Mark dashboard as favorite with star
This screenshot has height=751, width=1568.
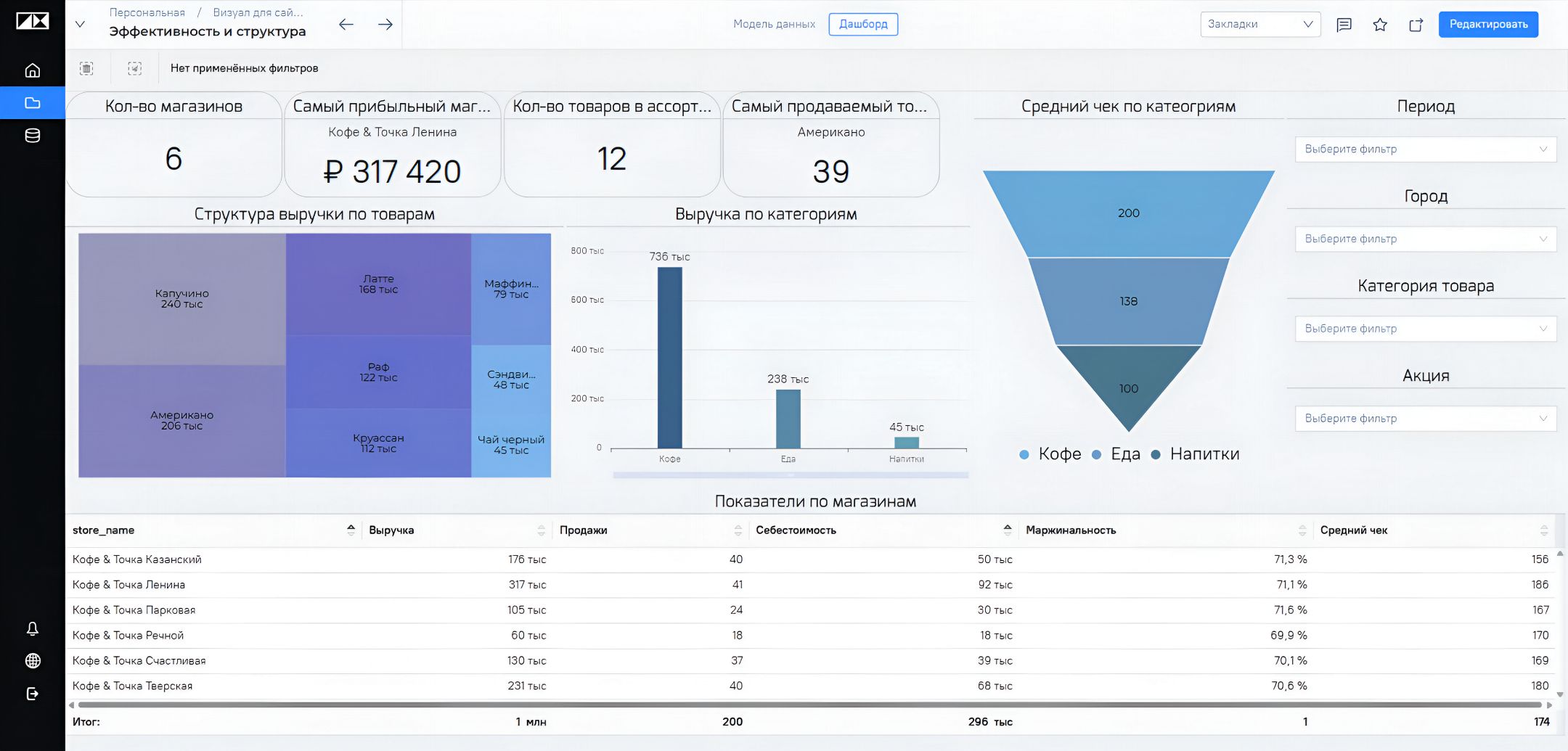[1380, 25]
